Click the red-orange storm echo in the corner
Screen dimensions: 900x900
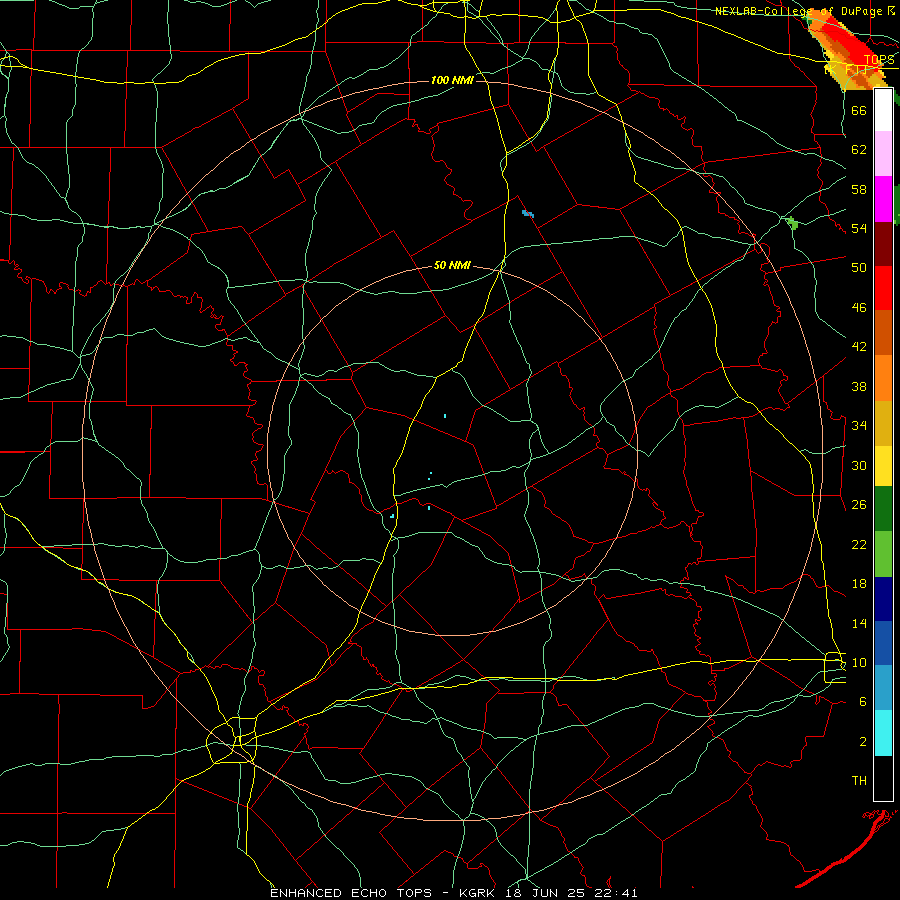click(x=848, y=49)
